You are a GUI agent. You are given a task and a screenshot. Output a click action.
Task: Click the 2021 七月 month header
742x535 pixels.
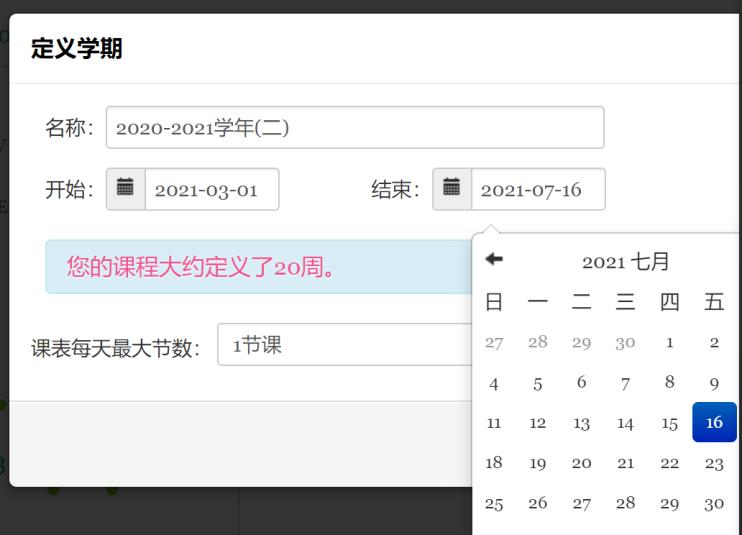coord(625,262)
